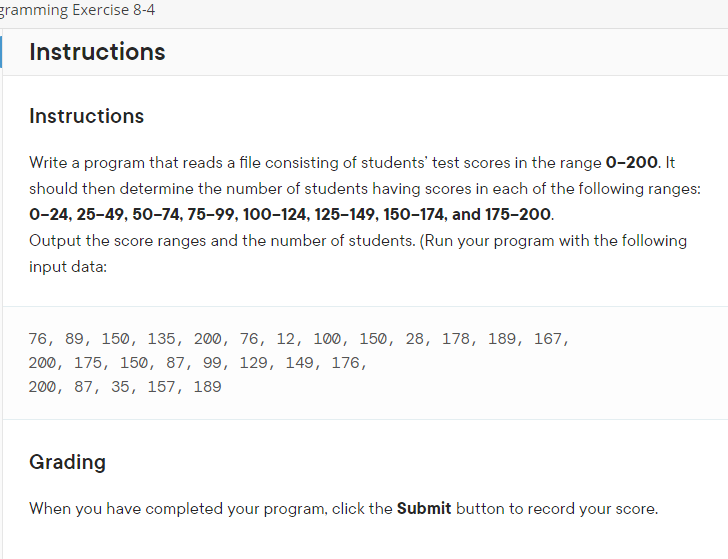
Task: Click the bold Submit word
Action: (x=424, y=508)
